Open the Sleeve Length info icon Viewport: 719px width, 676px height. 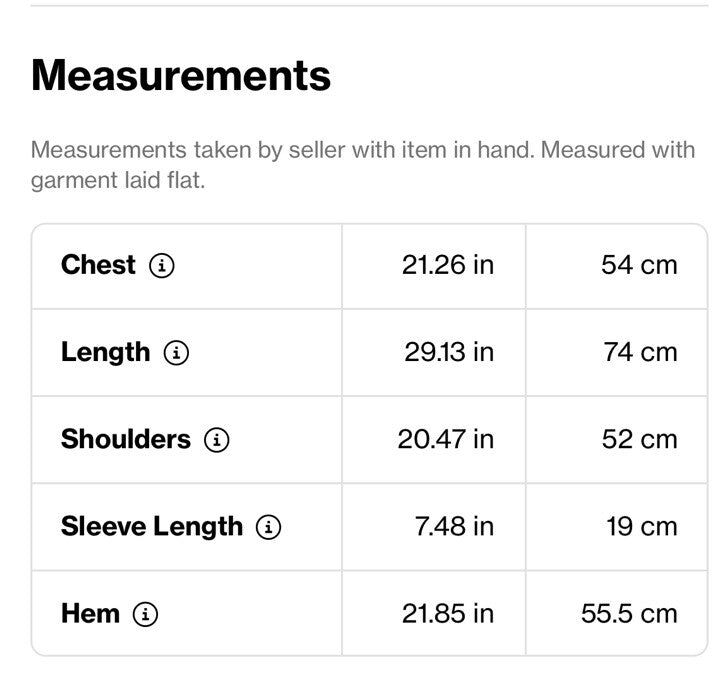point(268,527)
